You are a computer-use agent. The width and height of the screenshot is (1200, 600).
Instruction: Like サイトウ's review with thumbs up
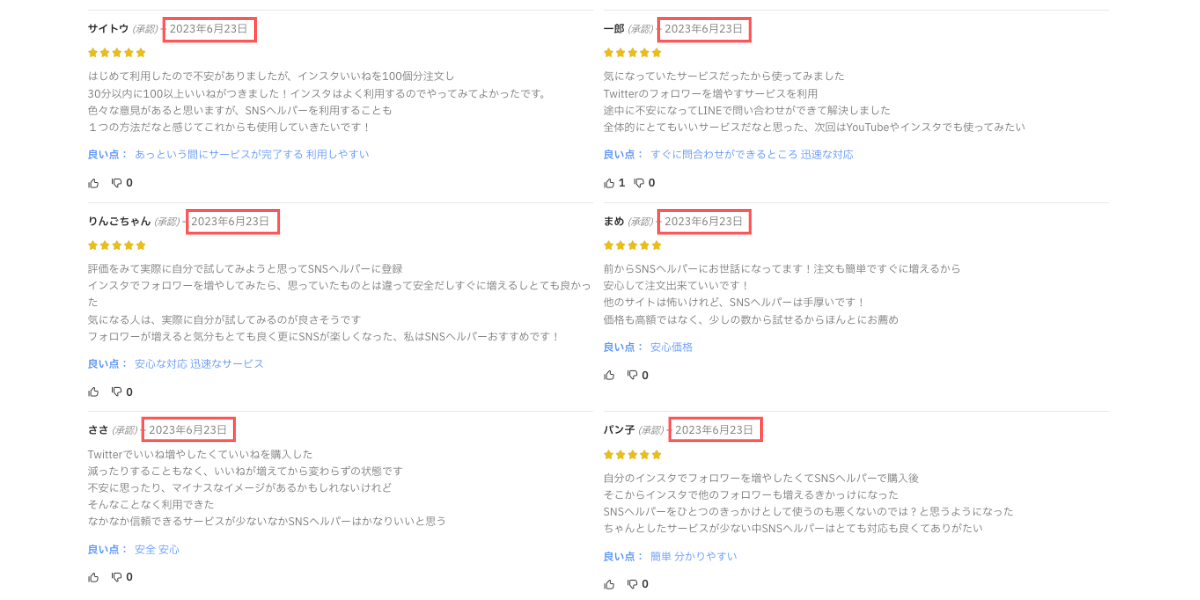[94, 183]
